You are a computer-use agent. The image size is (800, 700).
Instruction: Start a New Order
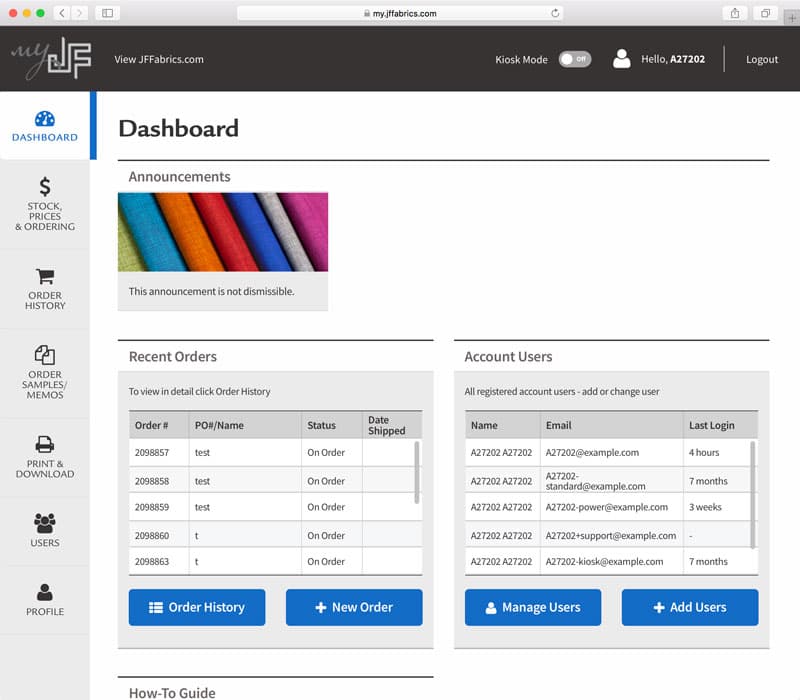coord(354,607)
